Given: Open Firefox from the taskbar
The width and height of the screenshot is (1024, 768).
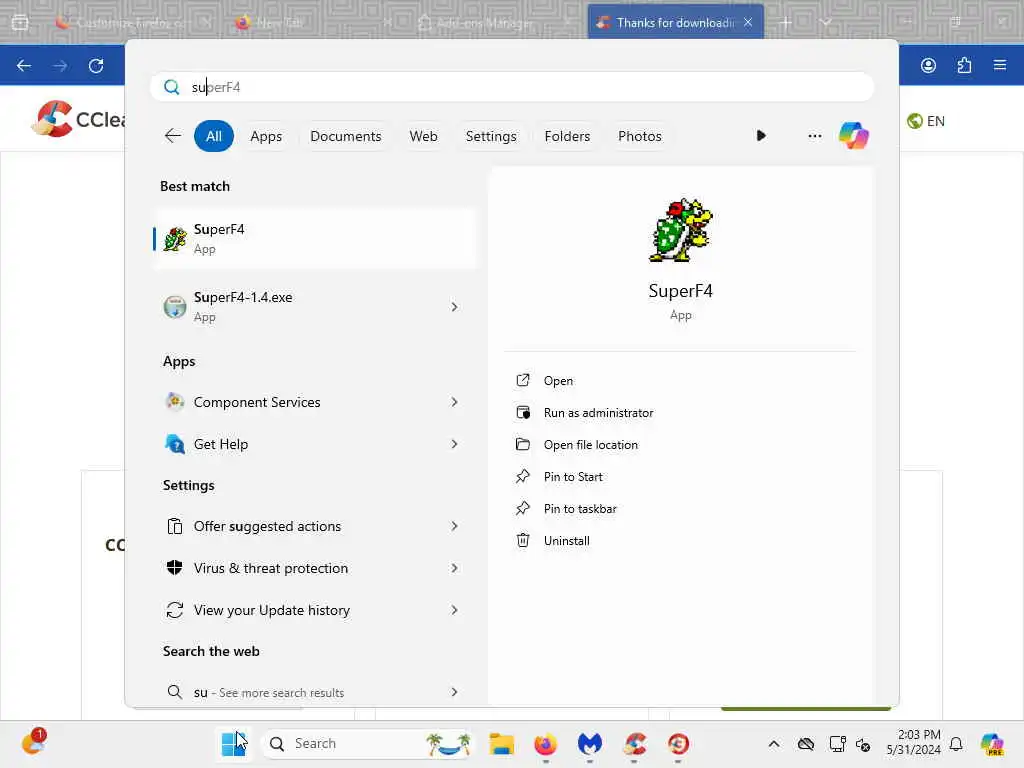Looking at the screenshot, I should coord(545,743).
